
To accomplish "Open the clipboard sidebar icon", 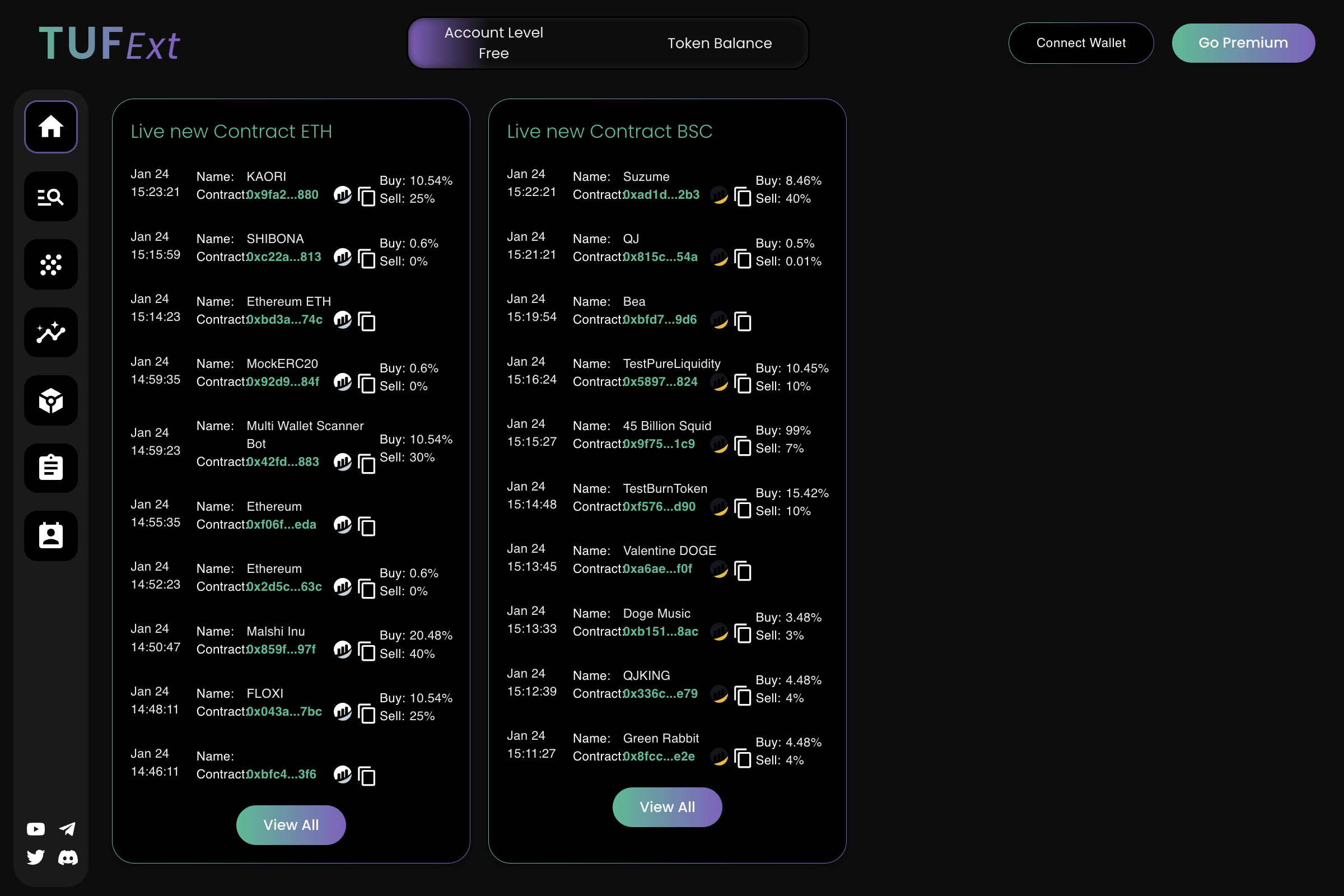I will [x=51, y=468].
